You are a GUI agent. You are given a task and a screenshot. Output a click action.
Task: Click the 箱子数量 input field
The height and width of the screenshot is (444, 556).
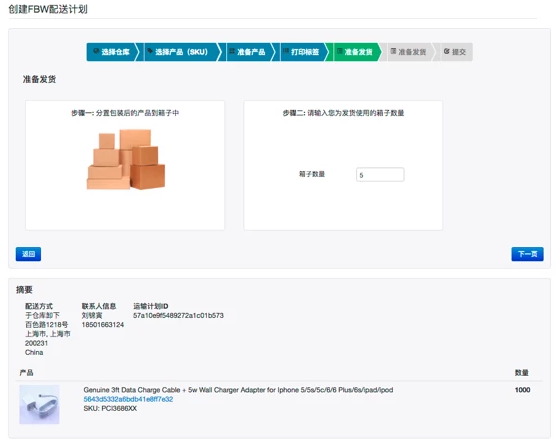pos(380,175)
